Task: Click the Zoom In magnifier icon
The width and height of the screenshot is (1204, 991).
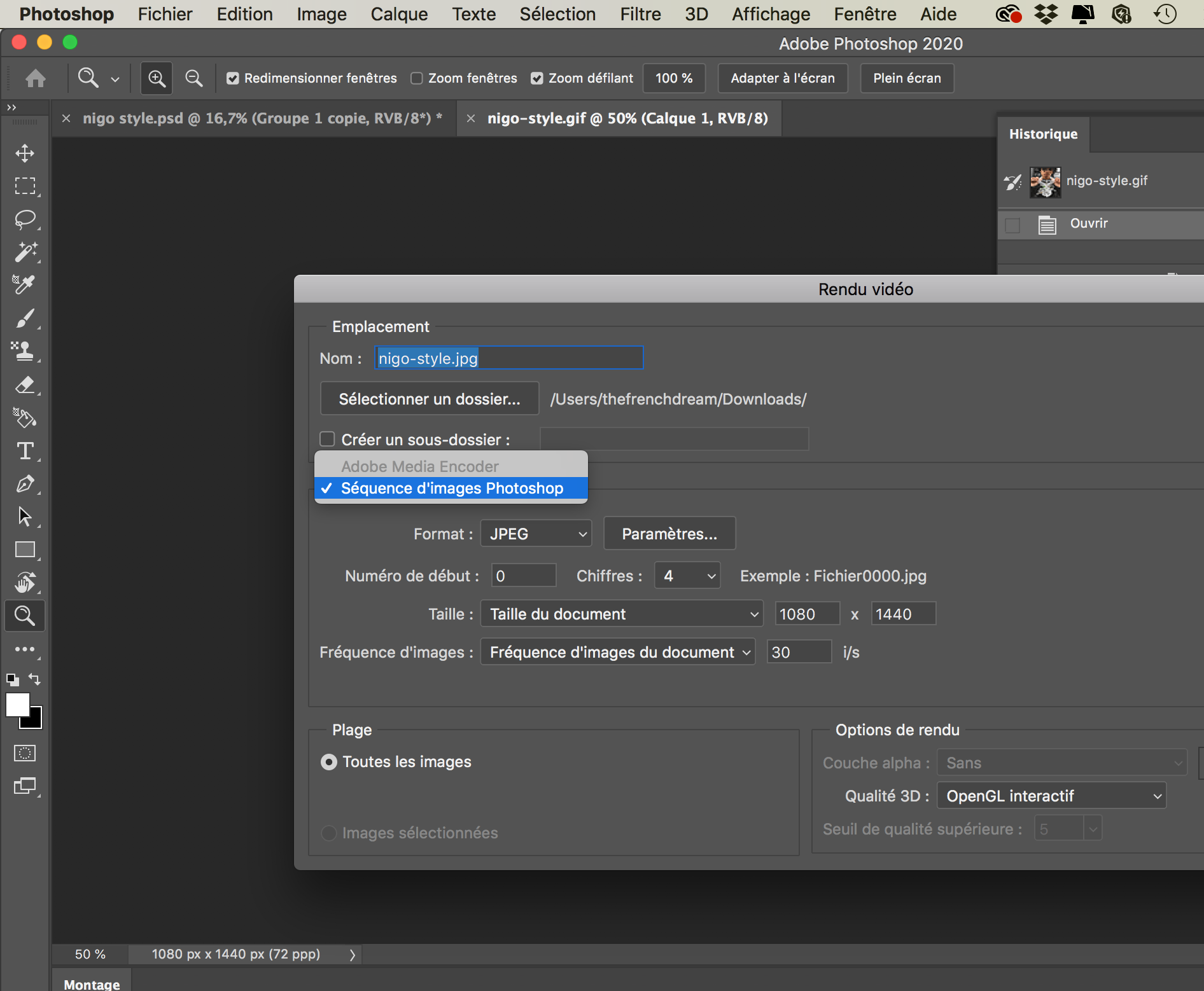Action: [157, 78]
